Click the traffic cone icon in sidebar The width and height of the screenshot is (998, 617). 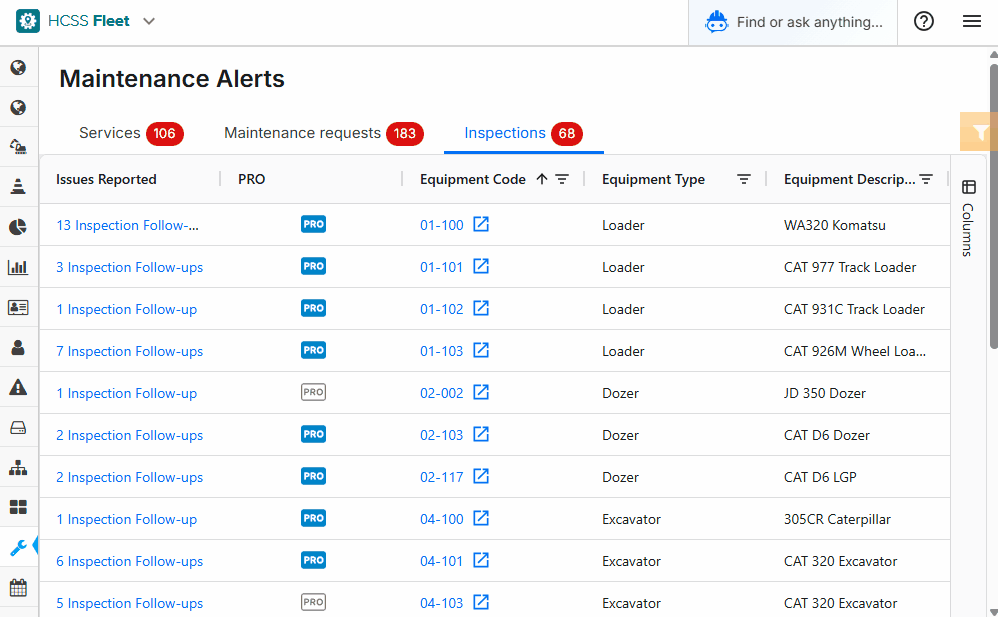coord(18,187)
